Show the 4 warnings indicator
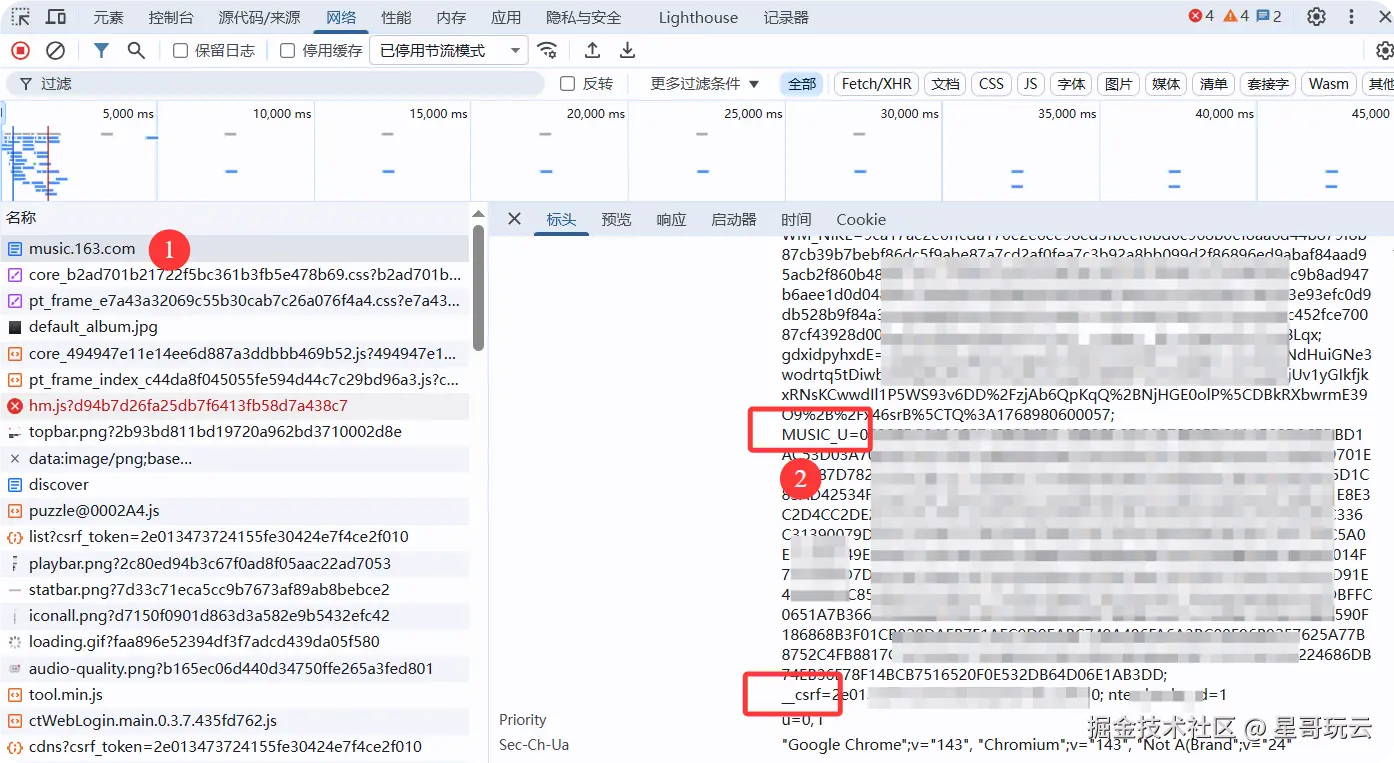1394x763 pixels. pos(1236,17)
